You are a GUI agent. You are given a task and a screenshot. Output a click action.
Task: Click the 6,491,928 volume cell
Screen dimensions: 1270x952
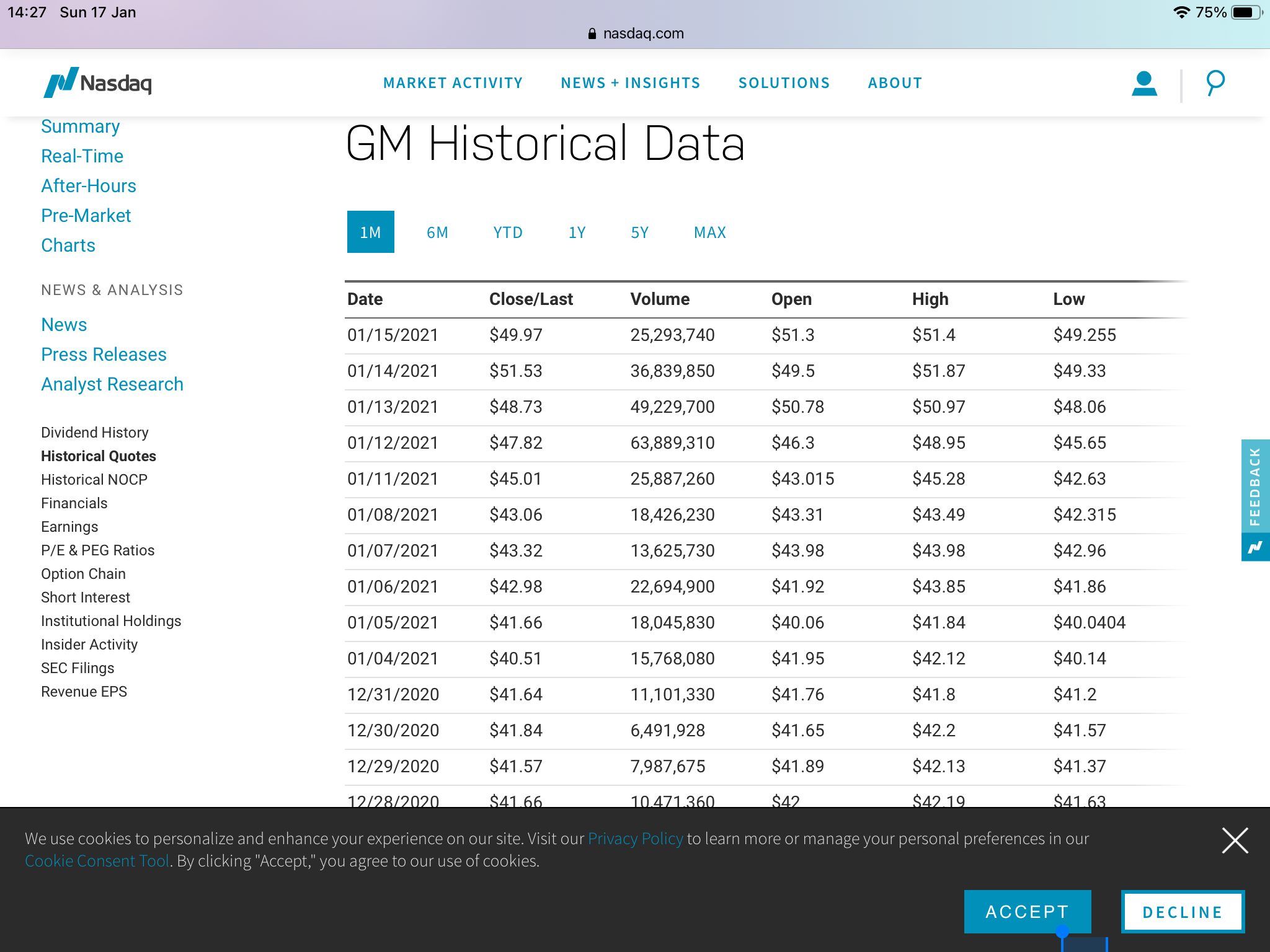click(x=668, y=731)
